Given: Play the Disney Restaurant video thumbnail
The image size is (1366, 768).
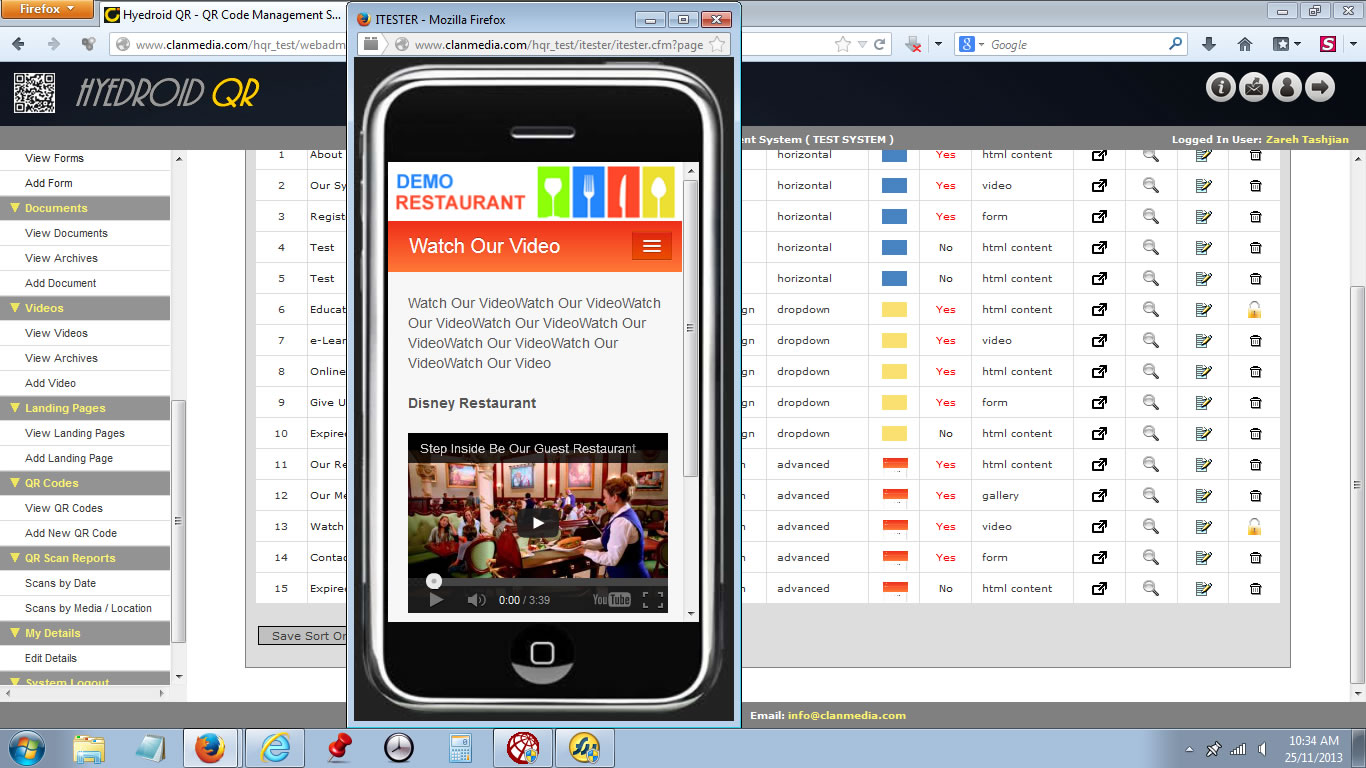Looking at the screenshot, I should tap(538, 522).
